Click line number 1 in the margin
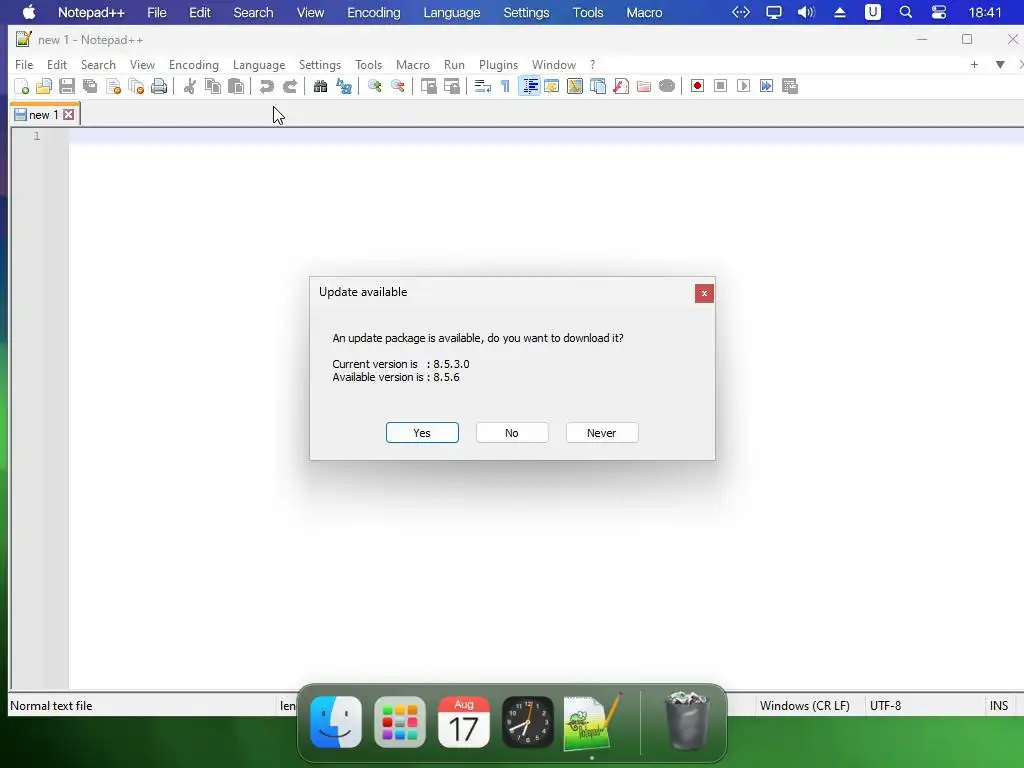Screen dimensions: 1024x768 [x=37, y=136]
